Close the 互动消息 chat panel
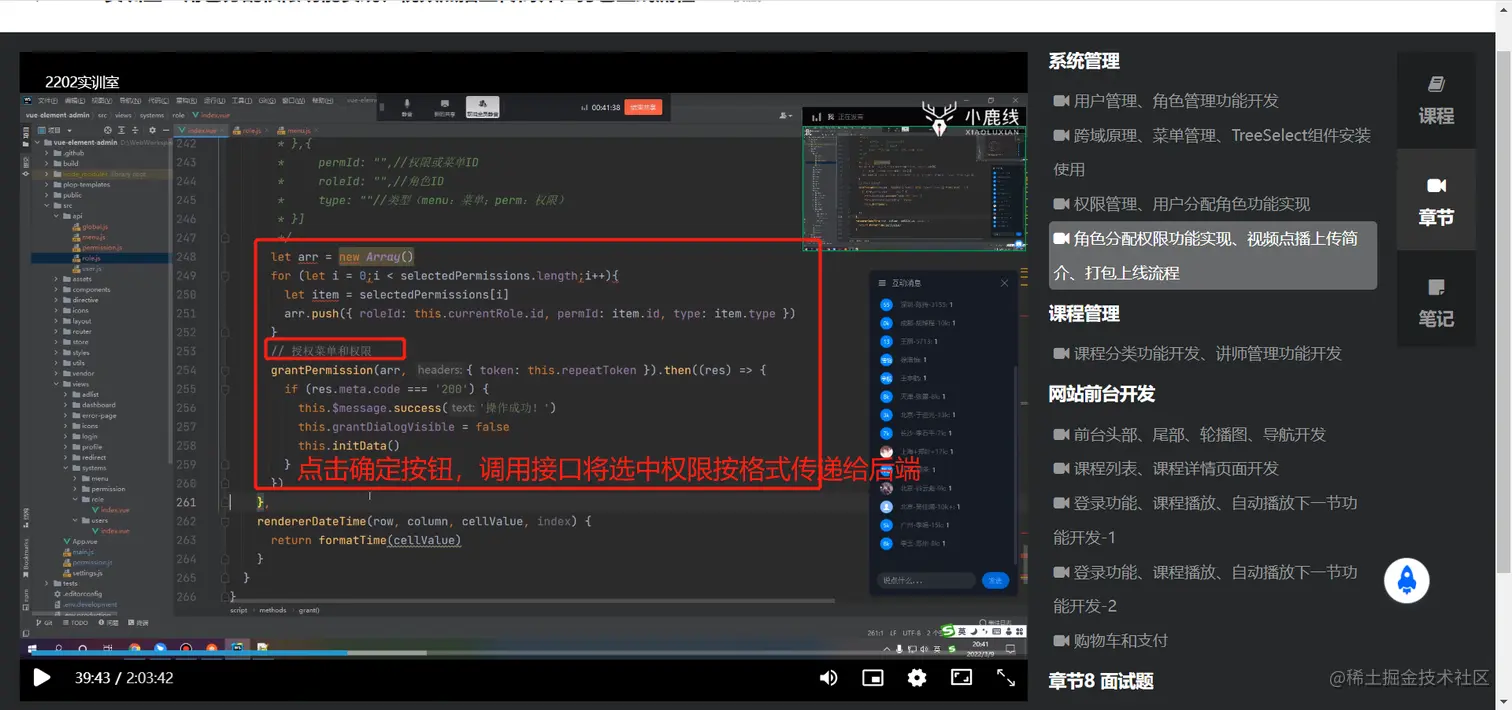The image size is (1512, 710). 1004,283
